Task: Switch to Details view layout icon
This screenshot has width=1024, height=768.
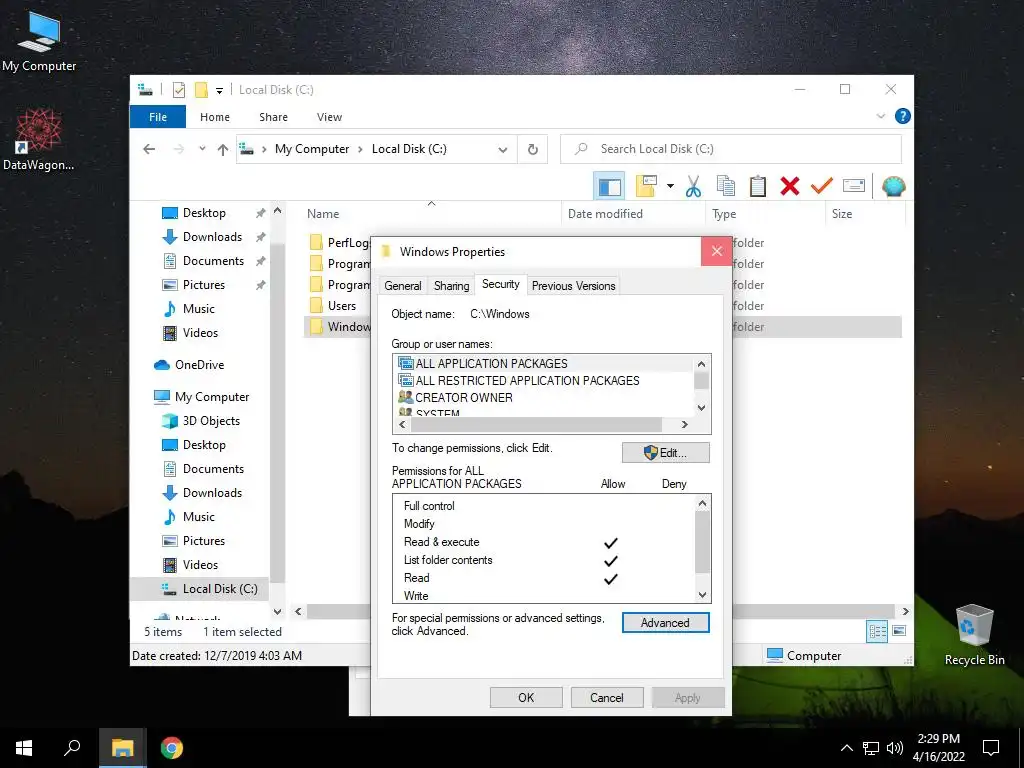Action: (877, 631)
